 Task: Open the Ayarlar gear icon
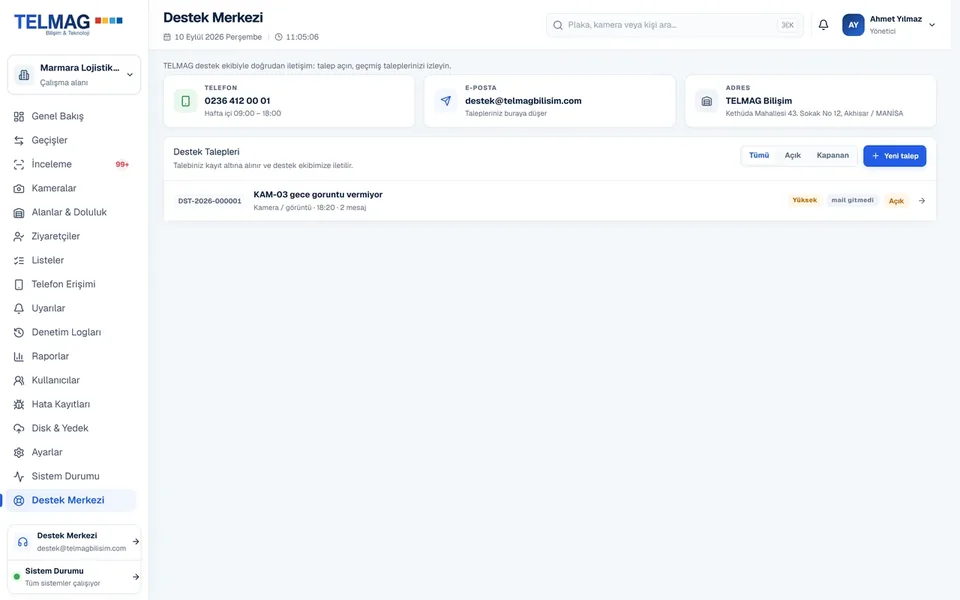click(x=19, y=452)
